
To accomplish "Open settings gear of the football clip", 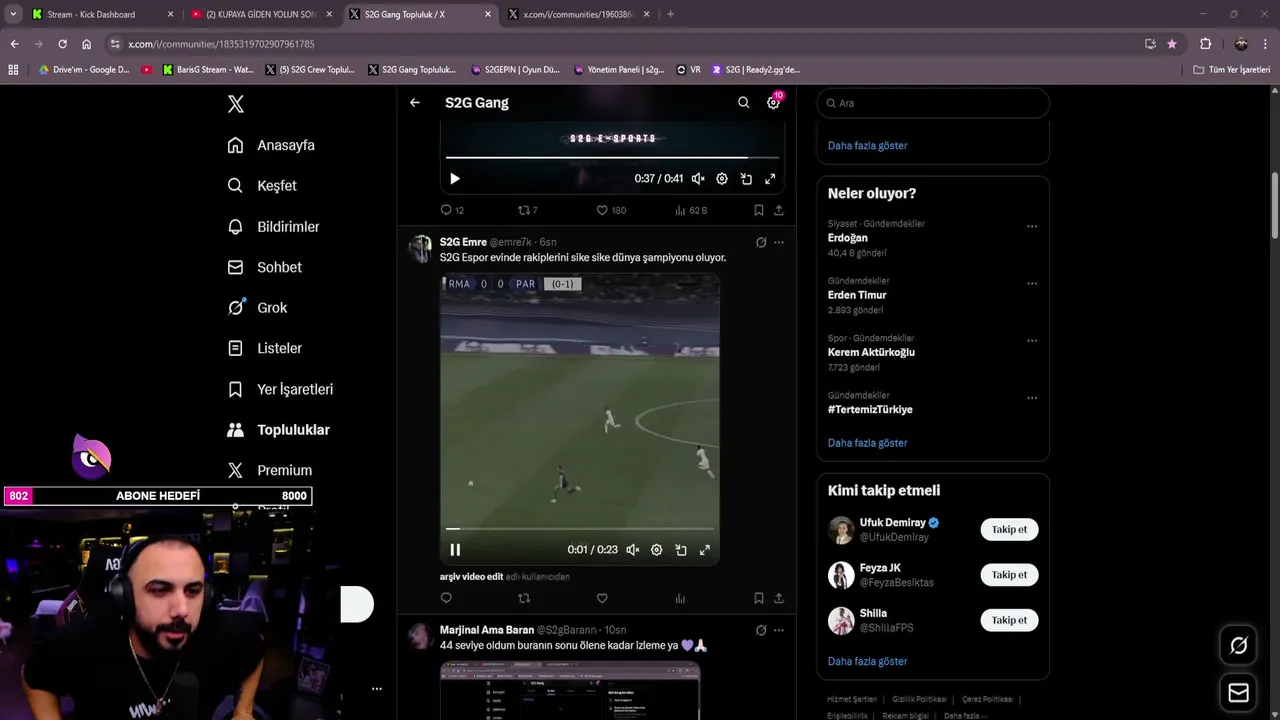I will click(657, 550).
